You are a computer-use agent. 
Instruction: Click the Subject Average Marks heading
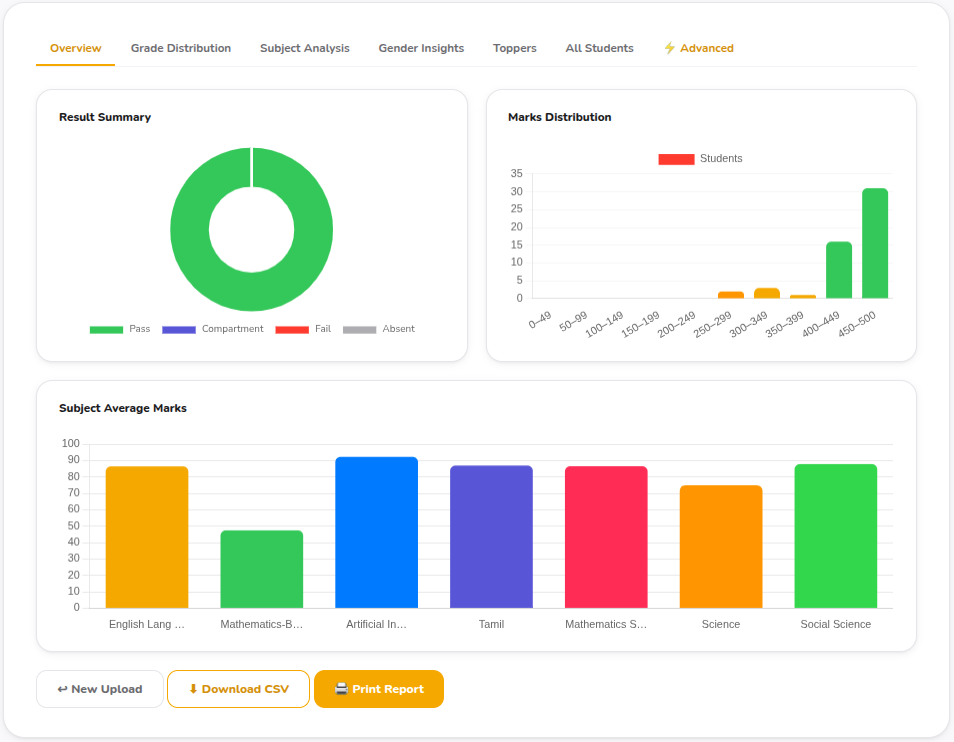point(123,408)
